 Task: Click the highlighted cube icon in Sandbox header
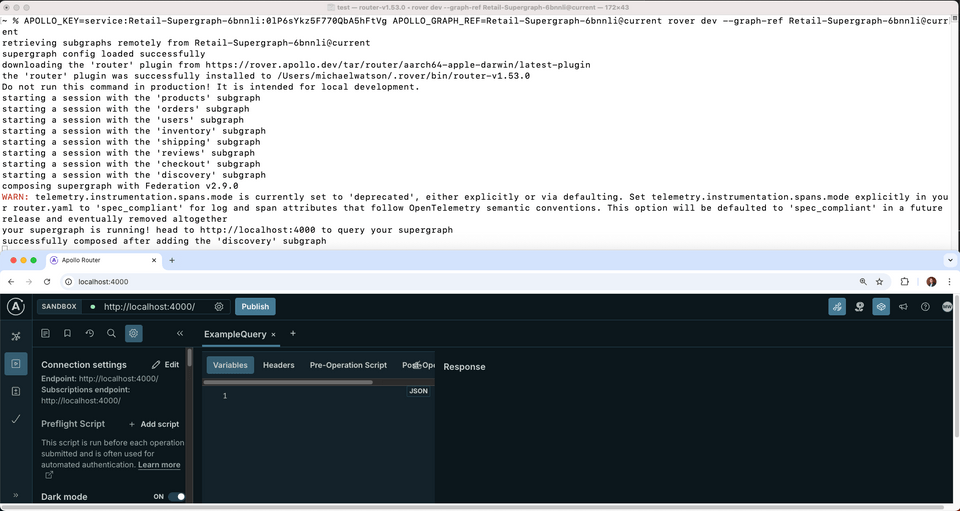point(881,307)
